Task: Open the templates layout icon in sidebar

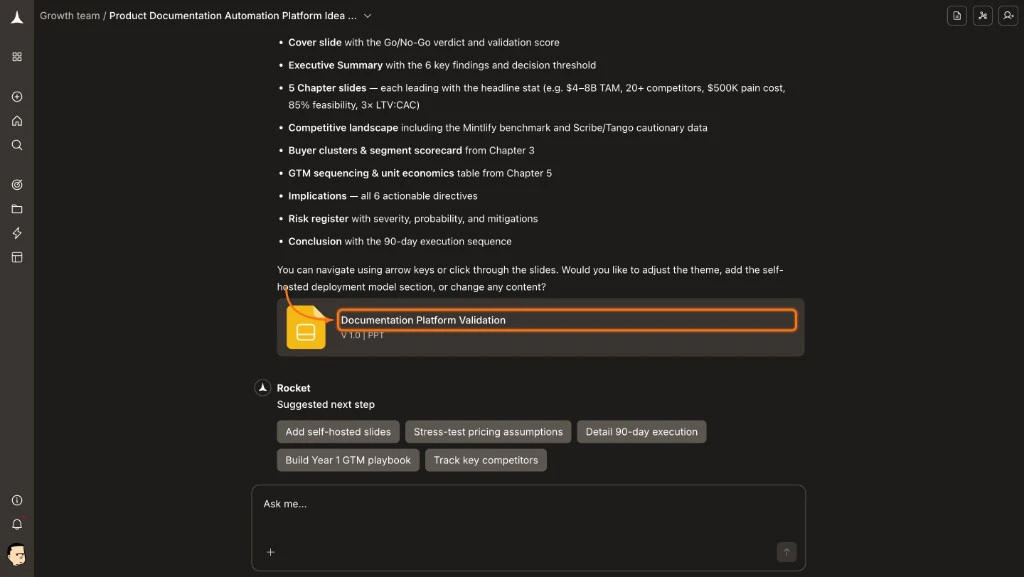Action: (16, 257)
